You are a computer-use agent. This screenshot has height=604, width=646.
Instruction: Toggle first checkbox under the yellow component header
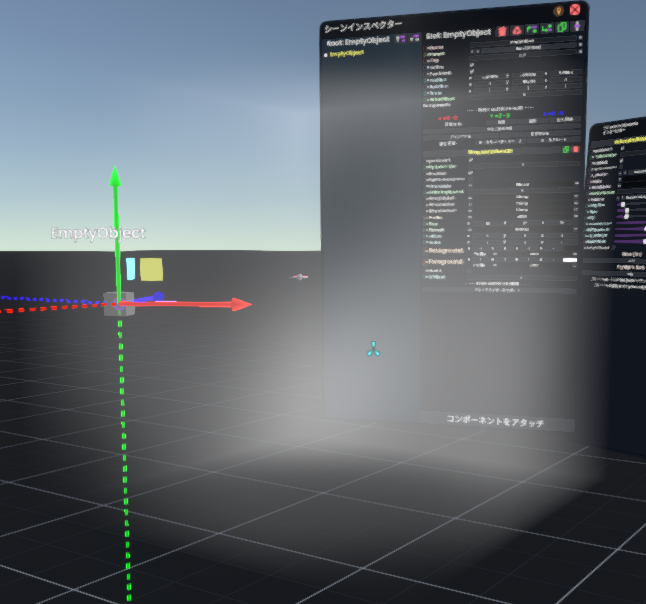(471, 160)
